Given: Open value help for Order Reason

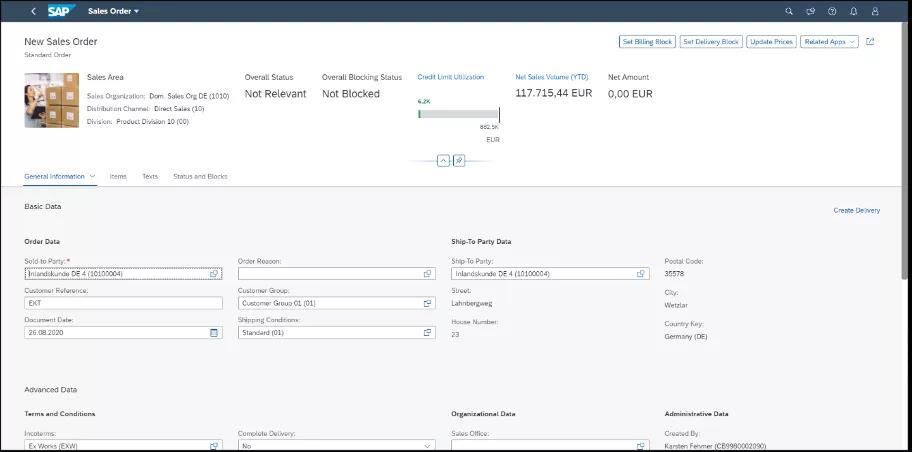Looking at the screenshot, I should pyautogui.click(x=428, y=273).
